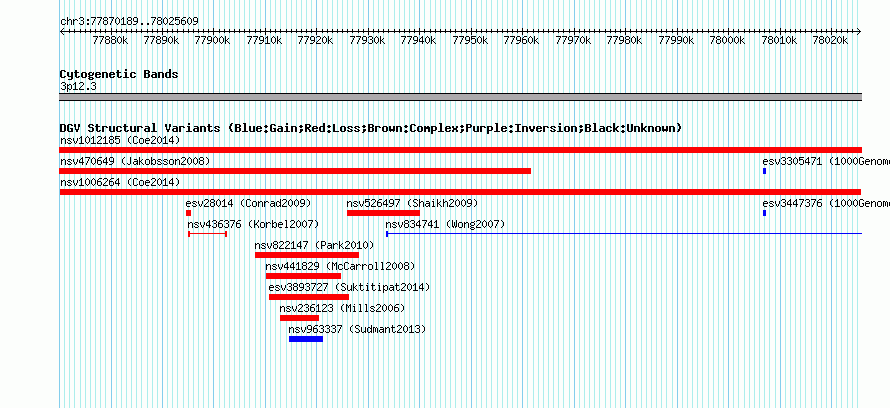
Task: Click ruler at 77930k position
Action: (367, 40)
